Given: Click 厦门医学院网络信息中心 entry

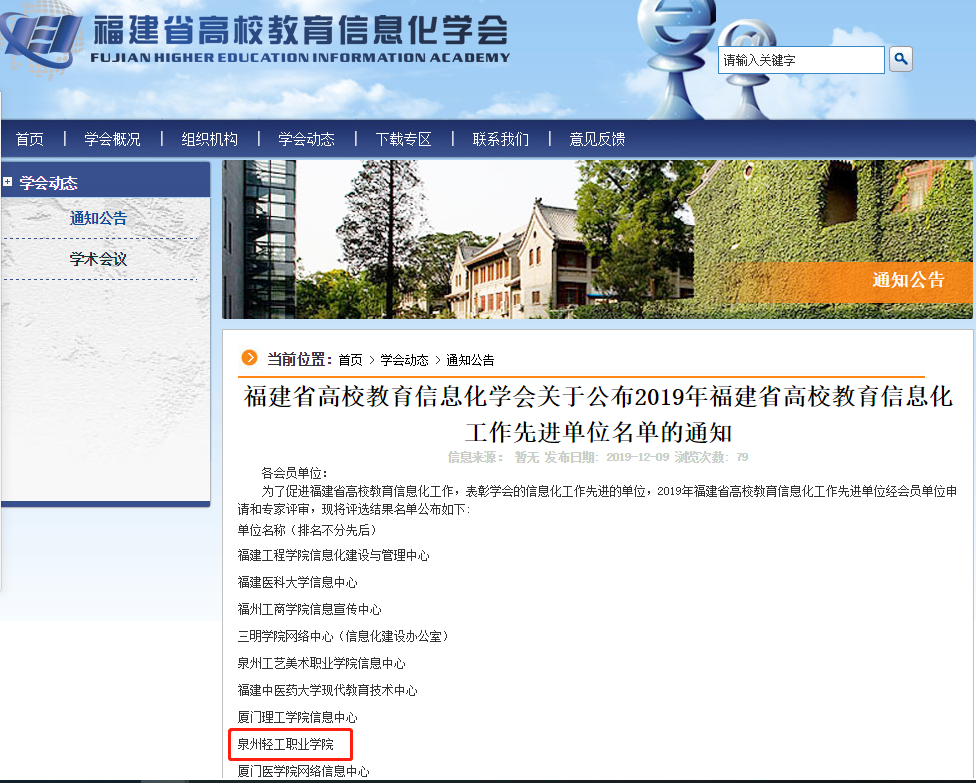Looking at the screenshot, I should tap(304, 771).
